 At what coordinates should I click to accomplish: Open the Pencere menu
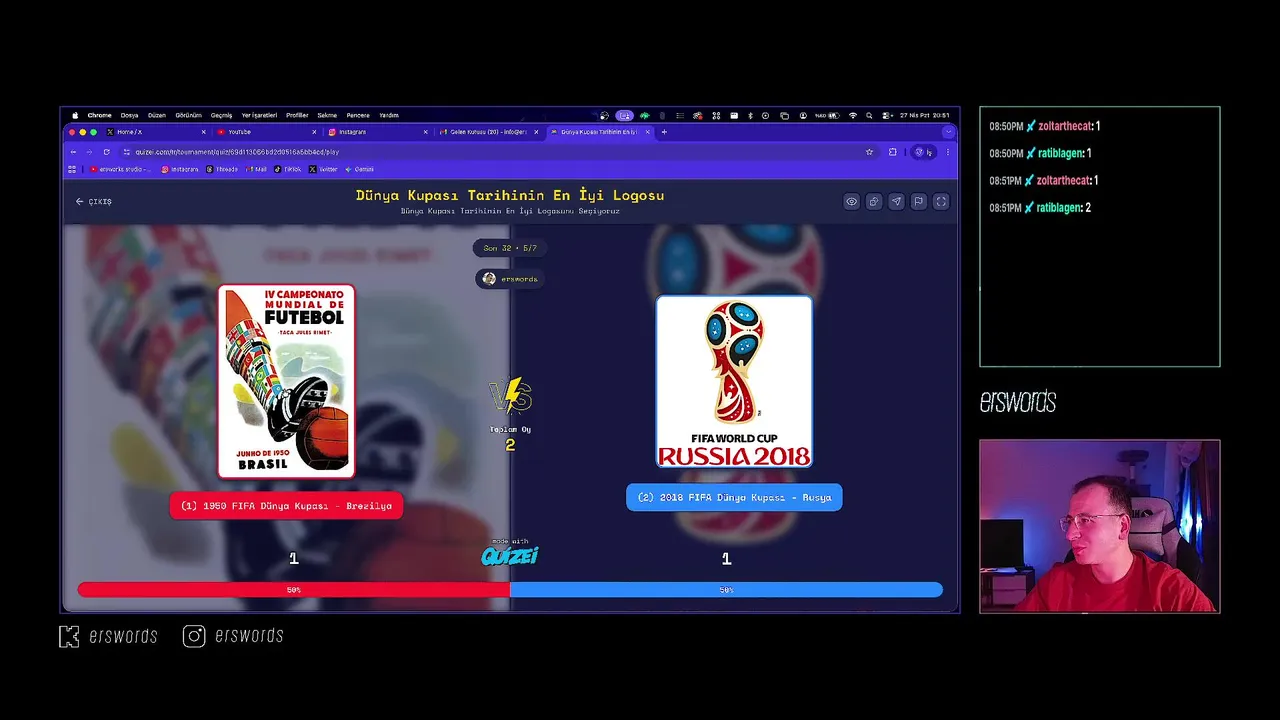358,115
